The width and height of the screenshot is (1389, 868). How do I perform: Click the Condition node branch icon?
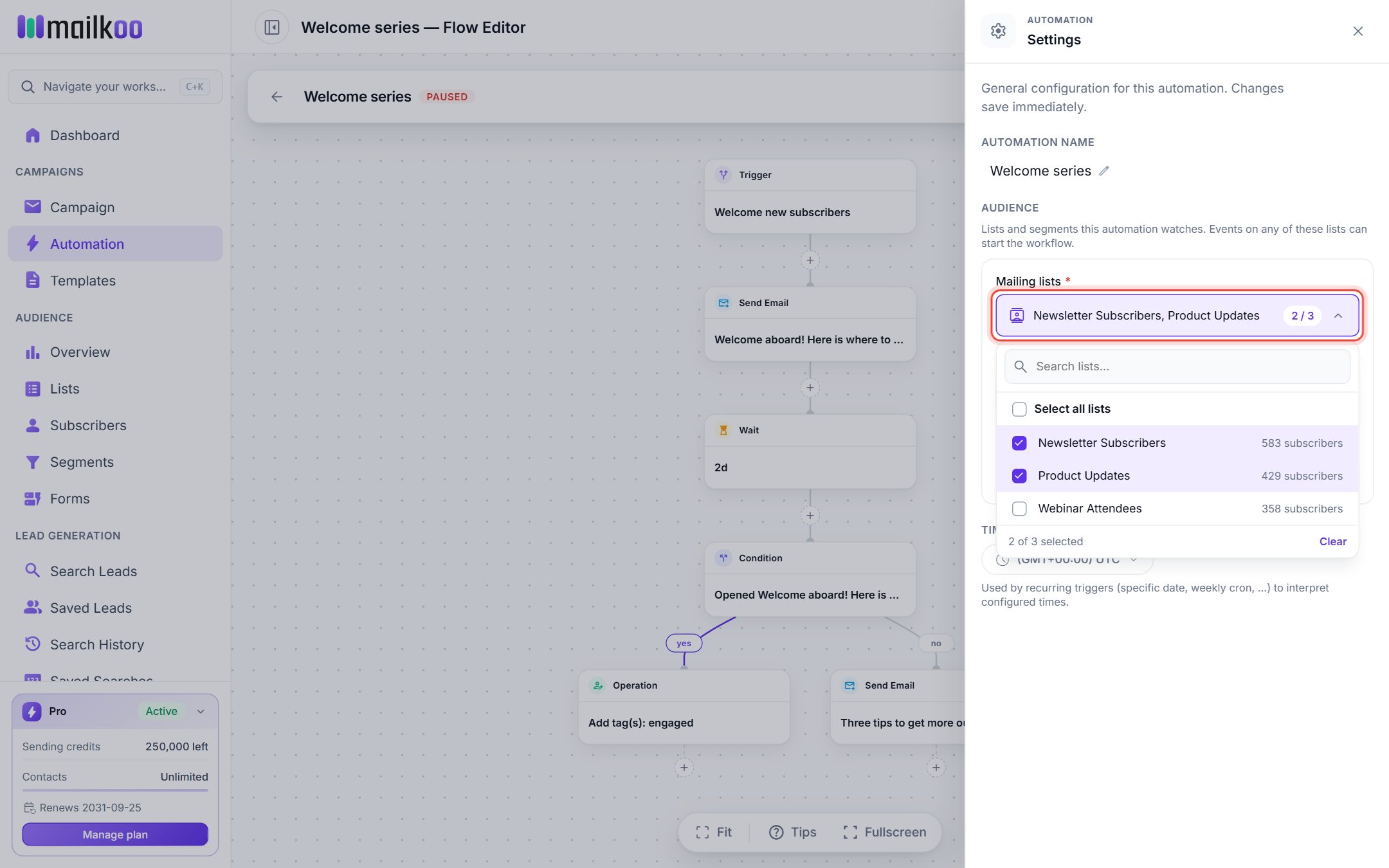click(723, 558)
